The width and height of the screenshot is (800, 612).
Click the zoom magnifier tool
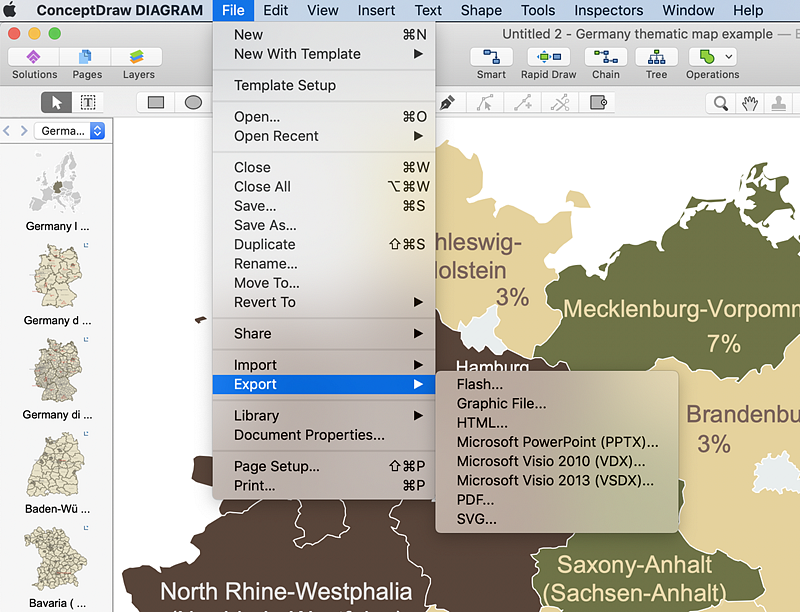720,103
